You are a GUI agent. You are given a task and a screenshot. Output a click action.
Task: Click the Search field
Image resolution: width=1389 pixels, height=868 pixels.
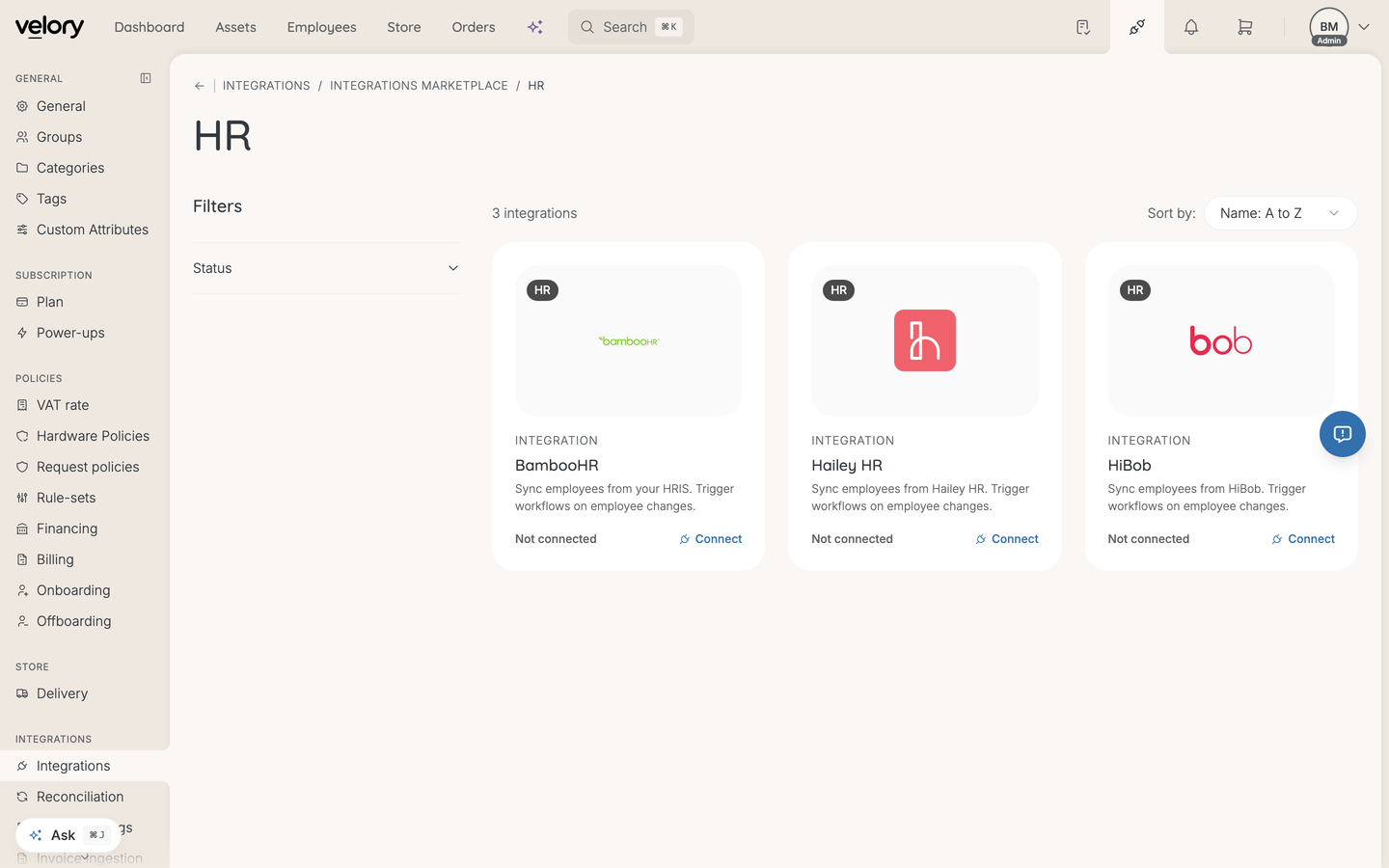(631, 27)
